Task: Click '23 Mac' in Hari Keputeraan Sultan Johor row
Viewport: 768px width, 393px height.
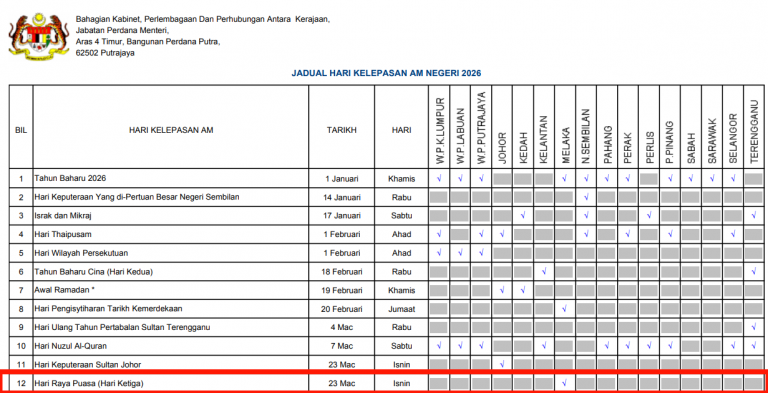Action: point(342,365)
